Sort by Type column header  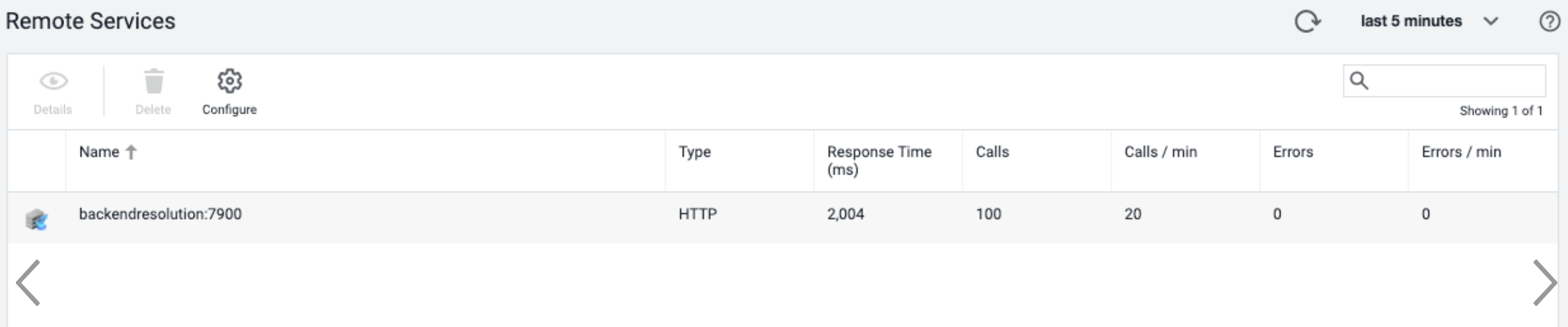coord(695,152)
